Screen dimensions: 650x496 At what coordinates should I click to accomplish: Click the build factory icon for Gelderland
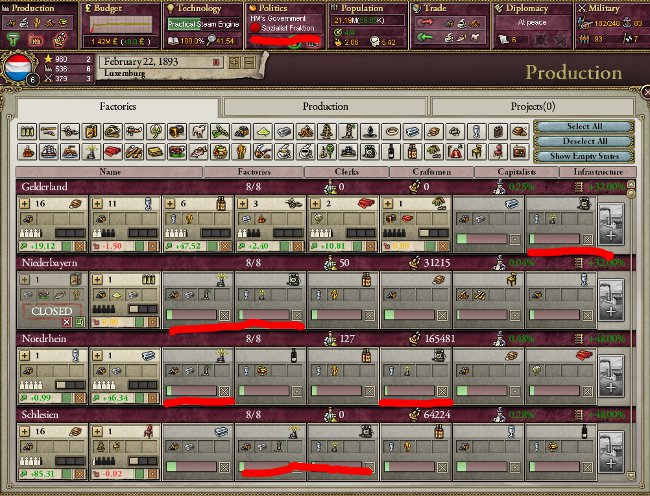click(611, 221)
